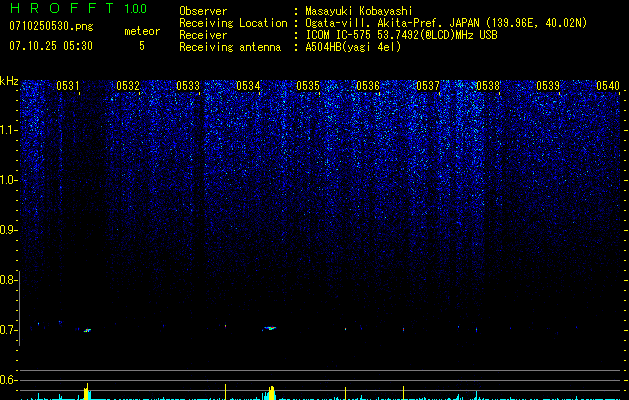Click the date 07.10.25 05:30
The image size is (629, 400).
[x=51, y=46]
